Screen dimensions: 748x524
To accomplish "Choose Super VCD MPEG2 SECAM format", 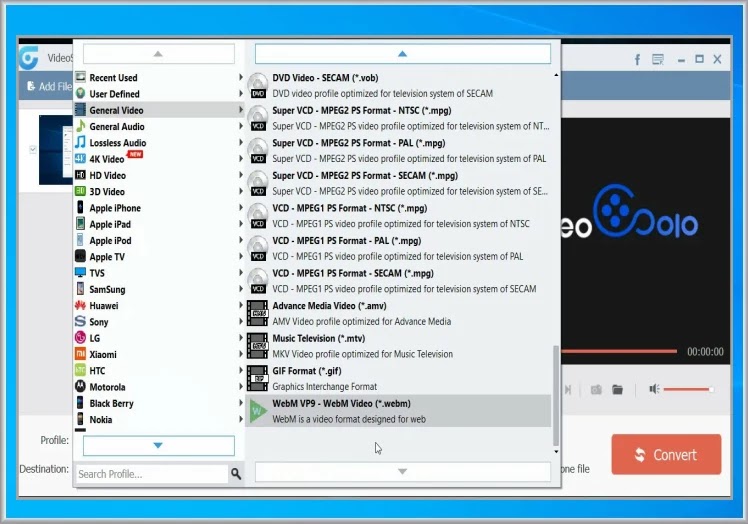I will tap(398, 183).
